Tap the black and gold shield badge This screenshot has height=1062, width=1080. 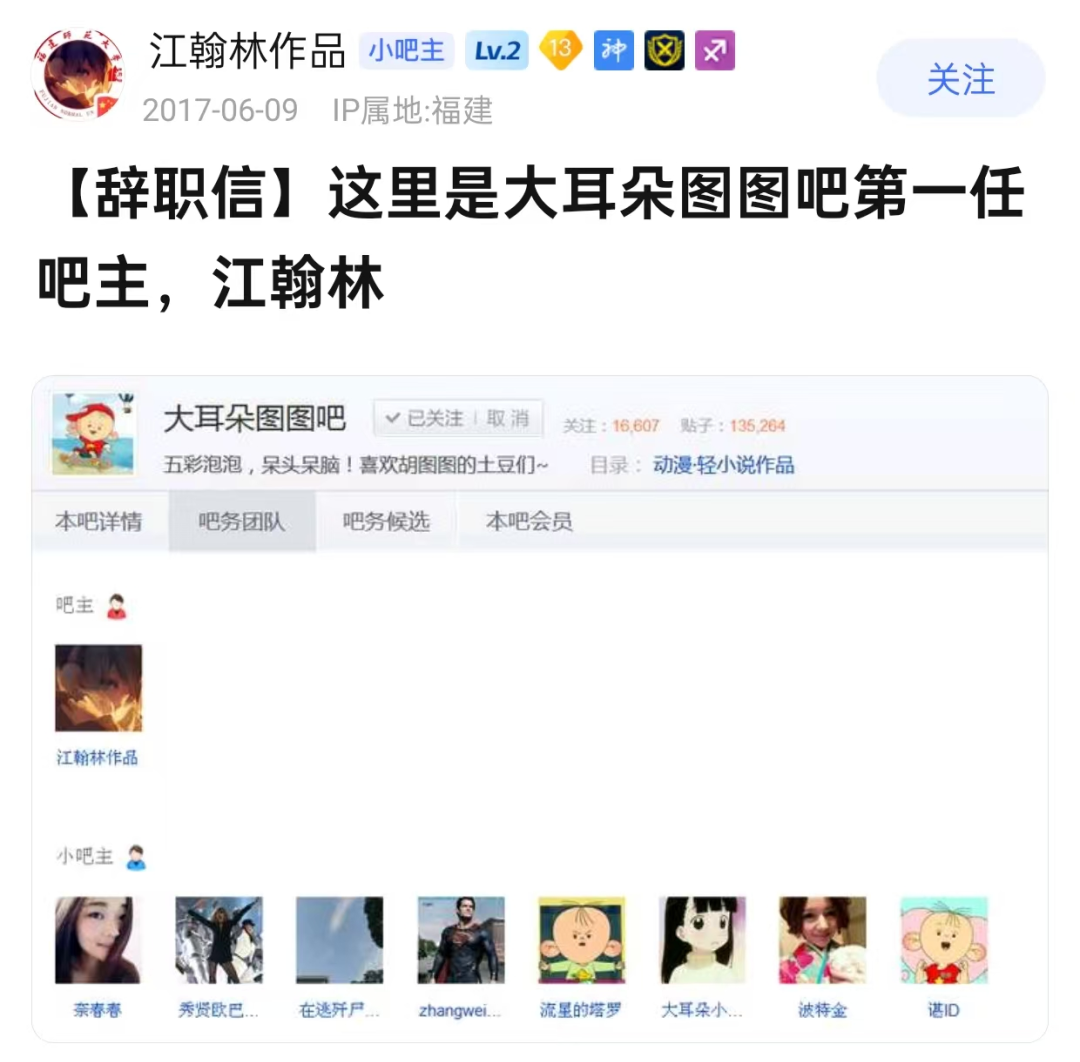tap(664, 50)
